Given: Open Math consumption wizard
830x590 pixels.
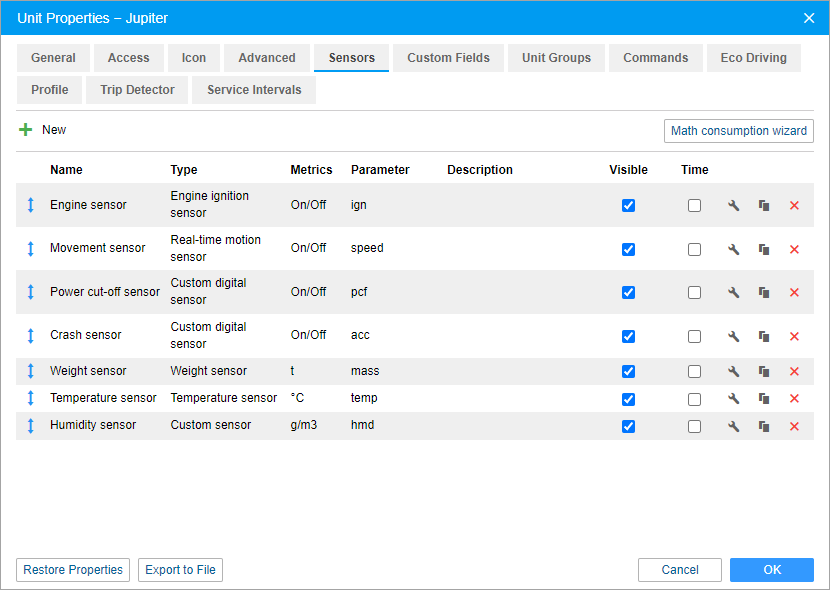Looking at the screenshot, I should pos(738,131).
